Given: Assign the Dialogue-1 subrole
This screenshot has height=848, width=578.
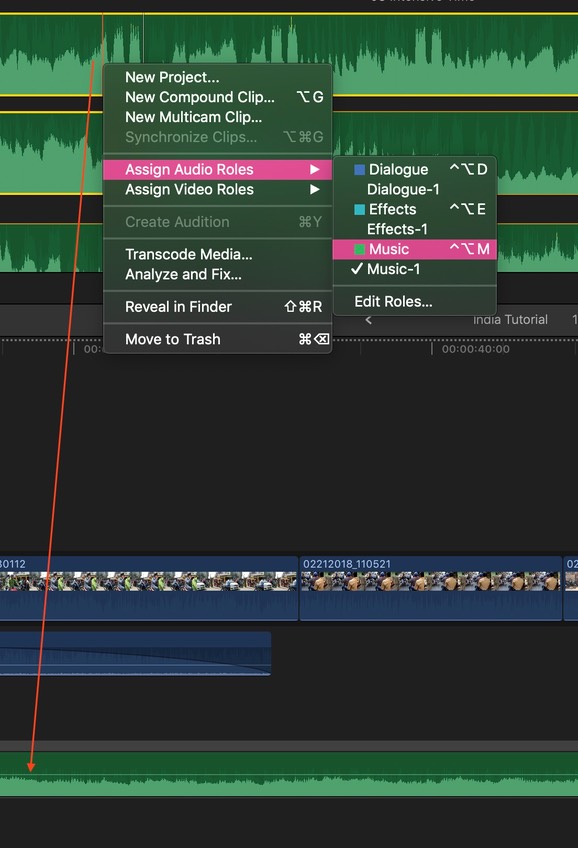Looking at the screenshot, I should coord(415,189).
